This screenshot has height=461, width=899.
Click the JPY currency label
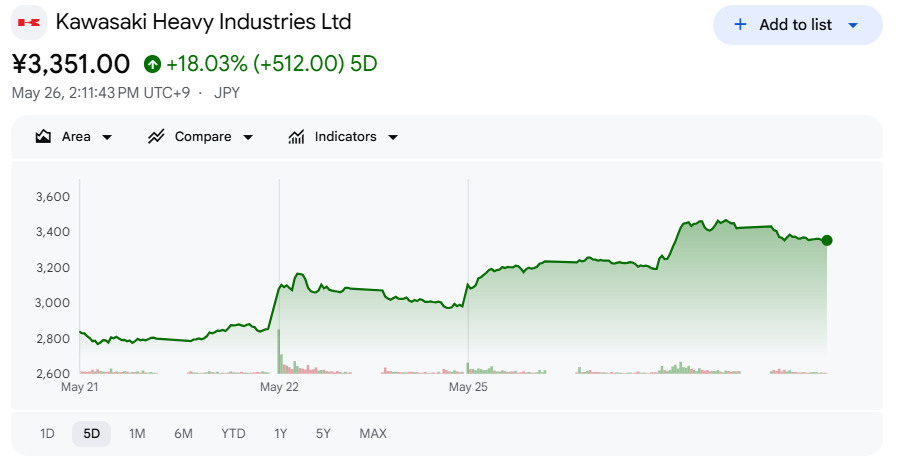click(226, 93)
